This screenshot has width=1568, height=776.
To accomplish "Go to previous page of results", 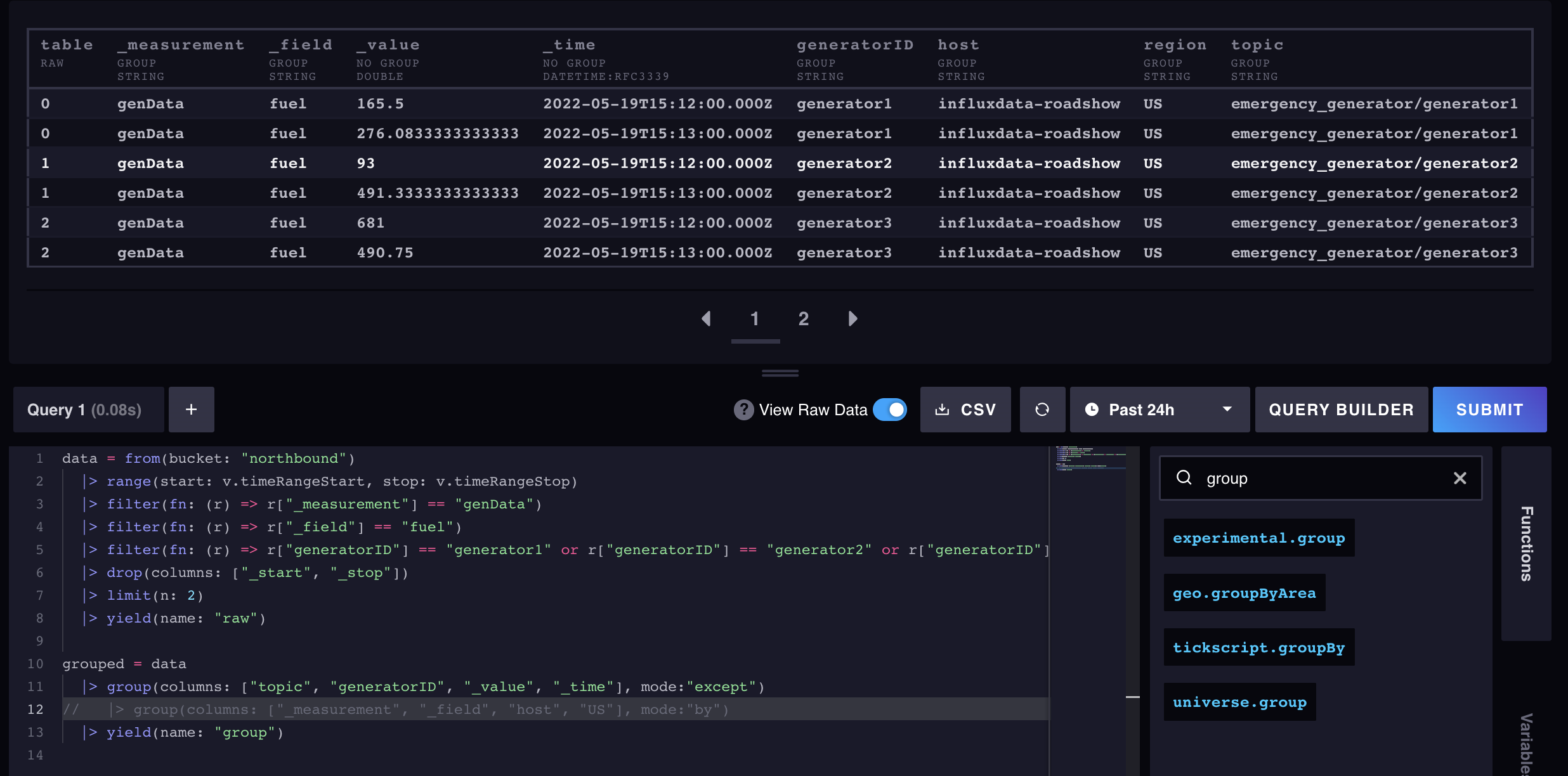I will (x=707, y=319).
